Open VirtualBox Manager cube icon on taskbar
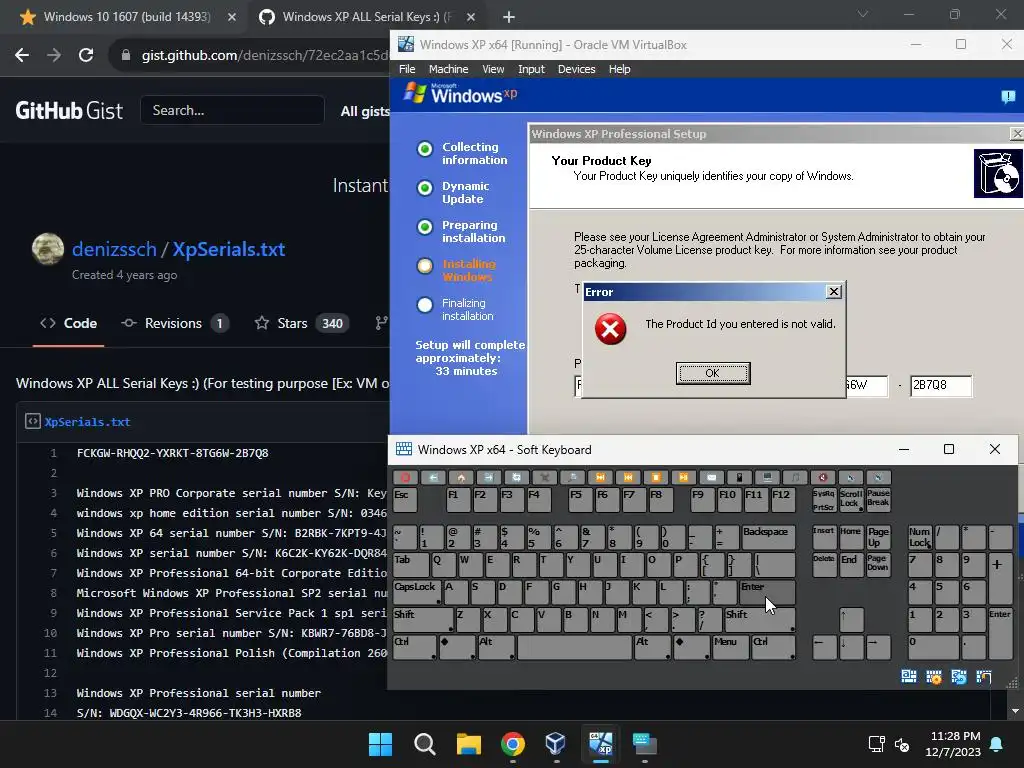 556,744
